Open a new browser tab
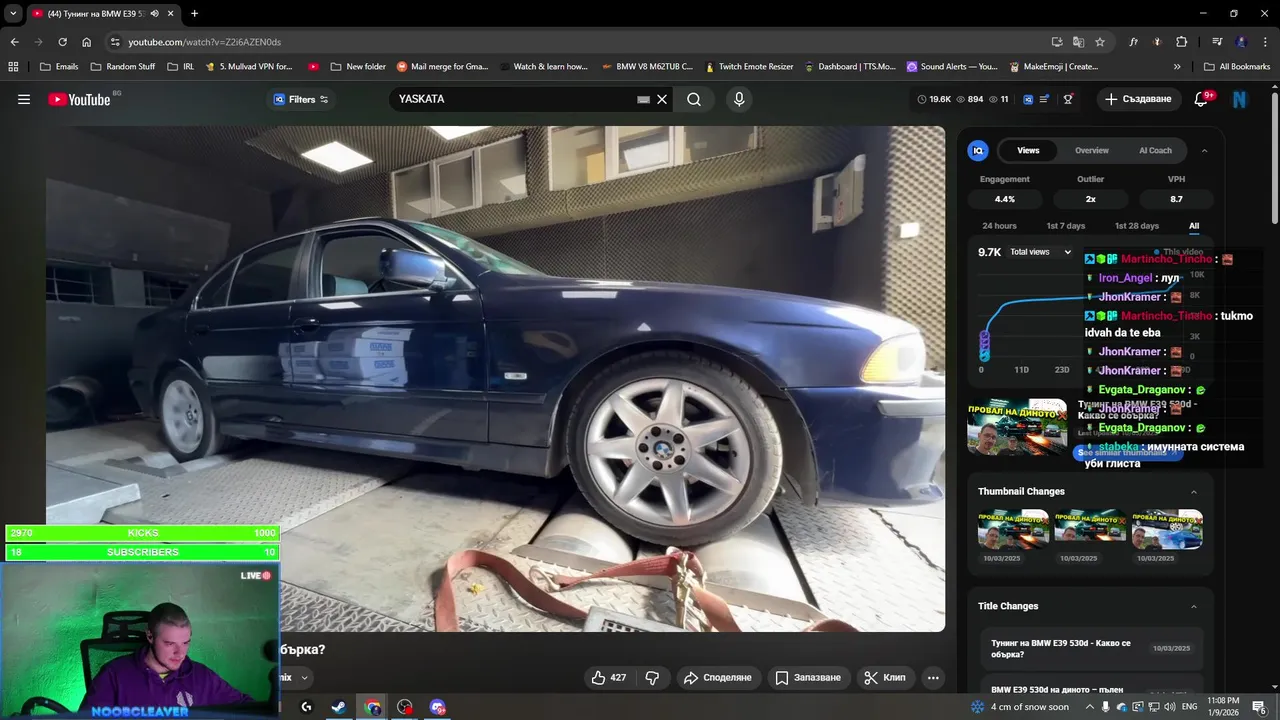 point(194,13)
